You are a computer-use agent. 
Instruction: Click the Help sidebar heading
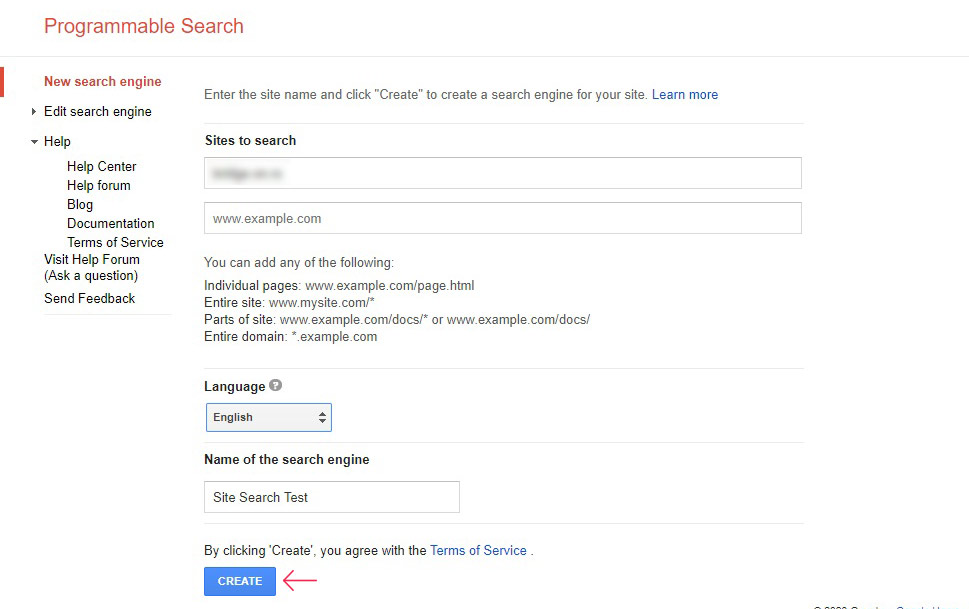(57, 142)
